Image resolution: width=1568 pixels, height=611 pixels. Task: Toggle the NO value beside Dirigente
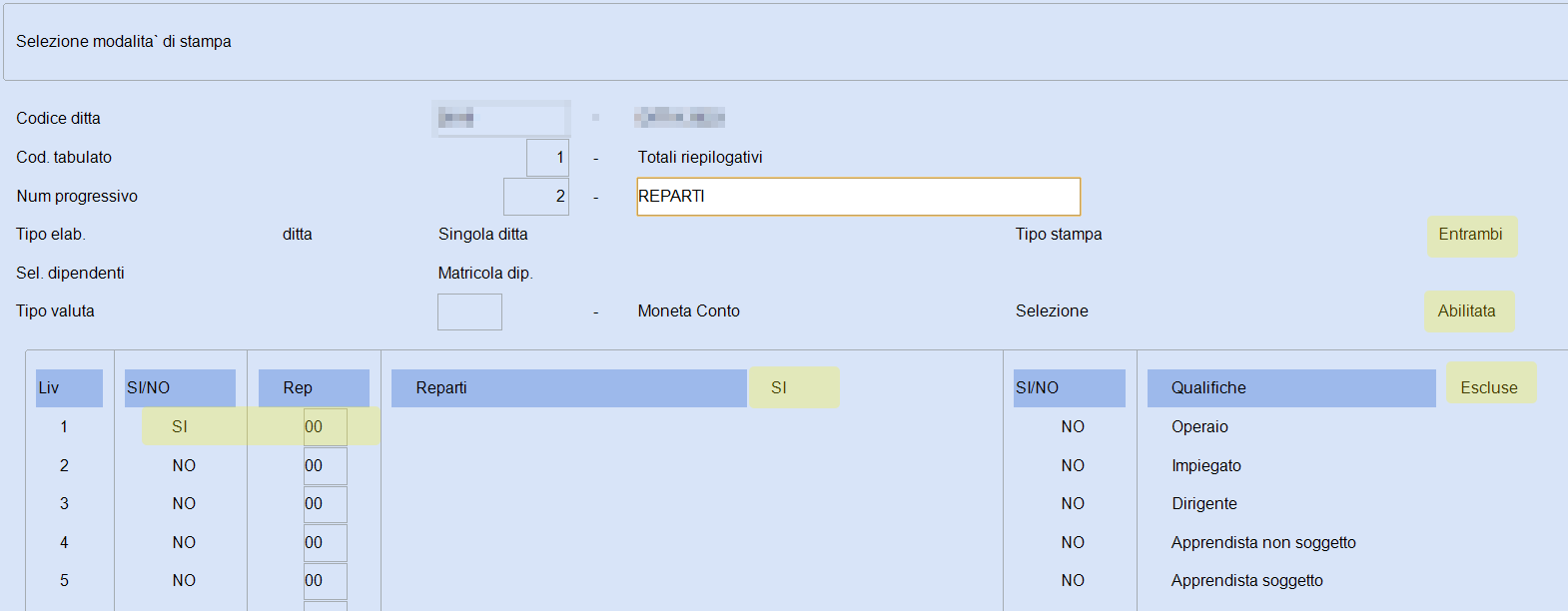tap(1073, 503)
